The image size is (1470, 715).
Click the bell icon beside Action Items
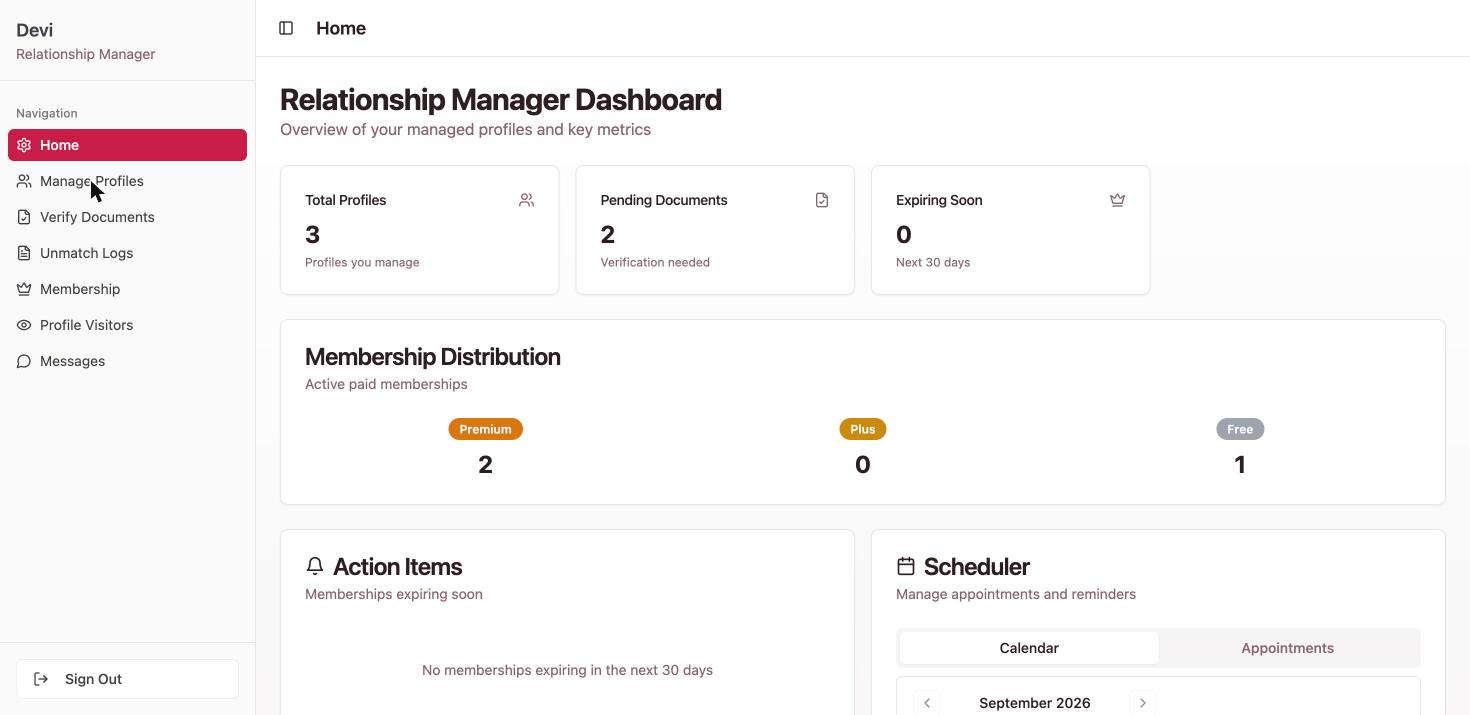pyautogui.click(x=315, y=566)
